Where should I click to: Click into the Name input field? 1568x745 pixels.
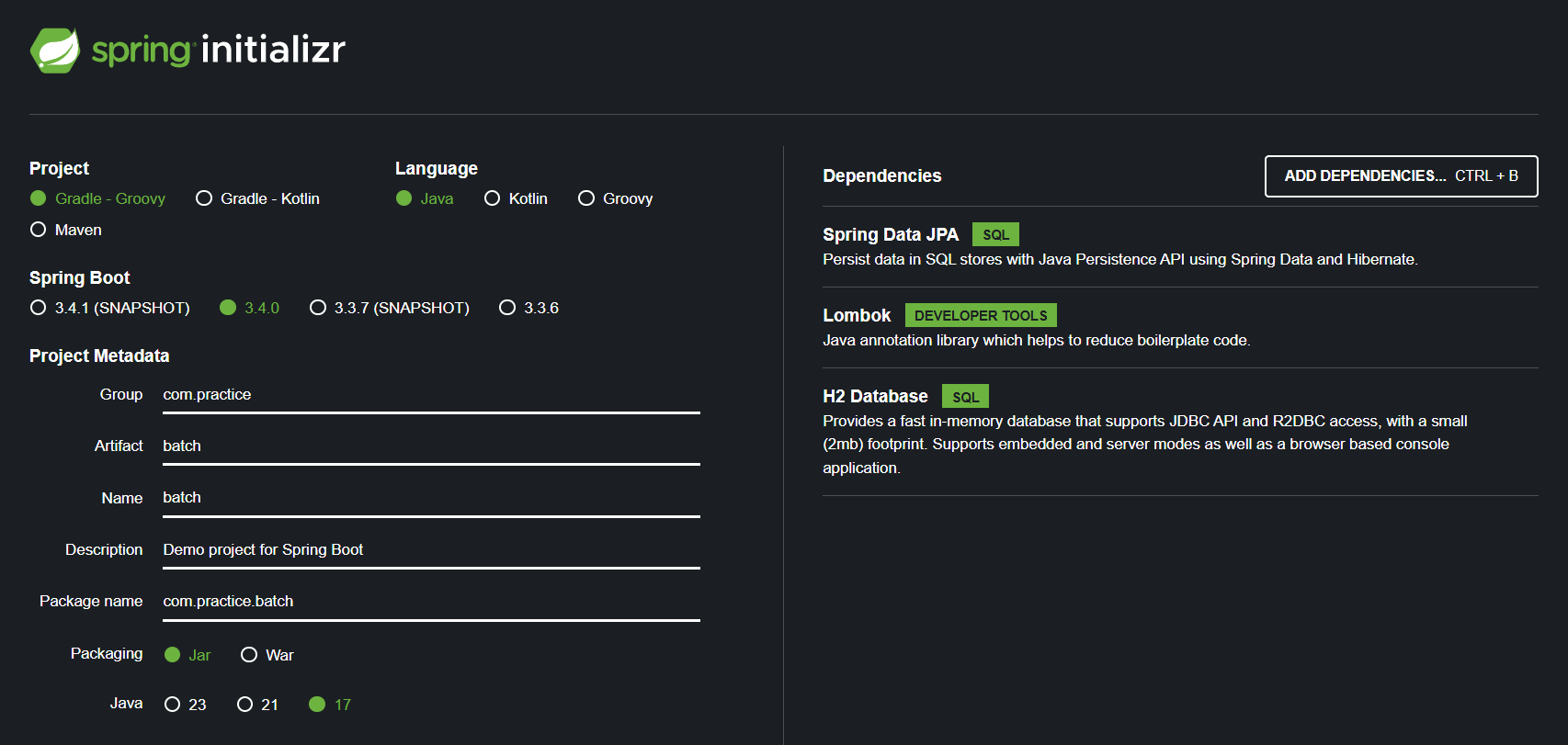point(431,498)
